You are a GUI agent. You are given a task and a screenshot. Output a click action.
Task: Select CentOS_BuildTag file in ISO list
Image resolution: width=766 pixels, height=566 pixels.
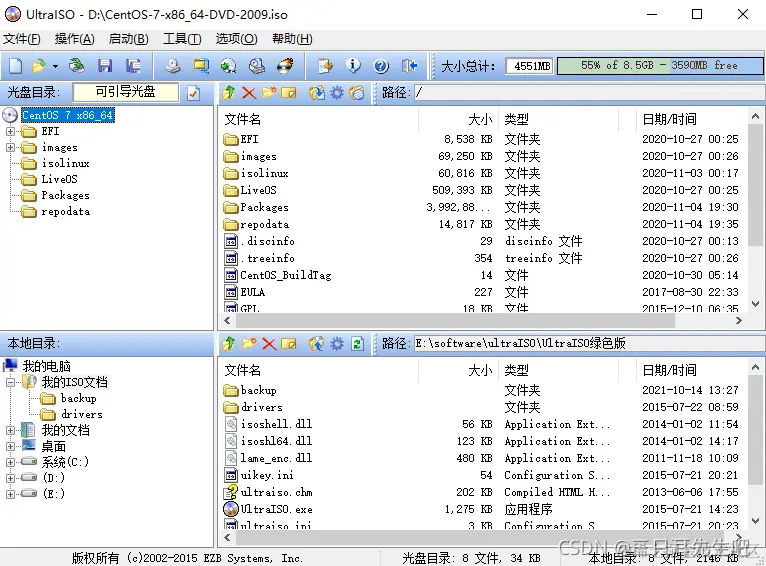[286, 275]
